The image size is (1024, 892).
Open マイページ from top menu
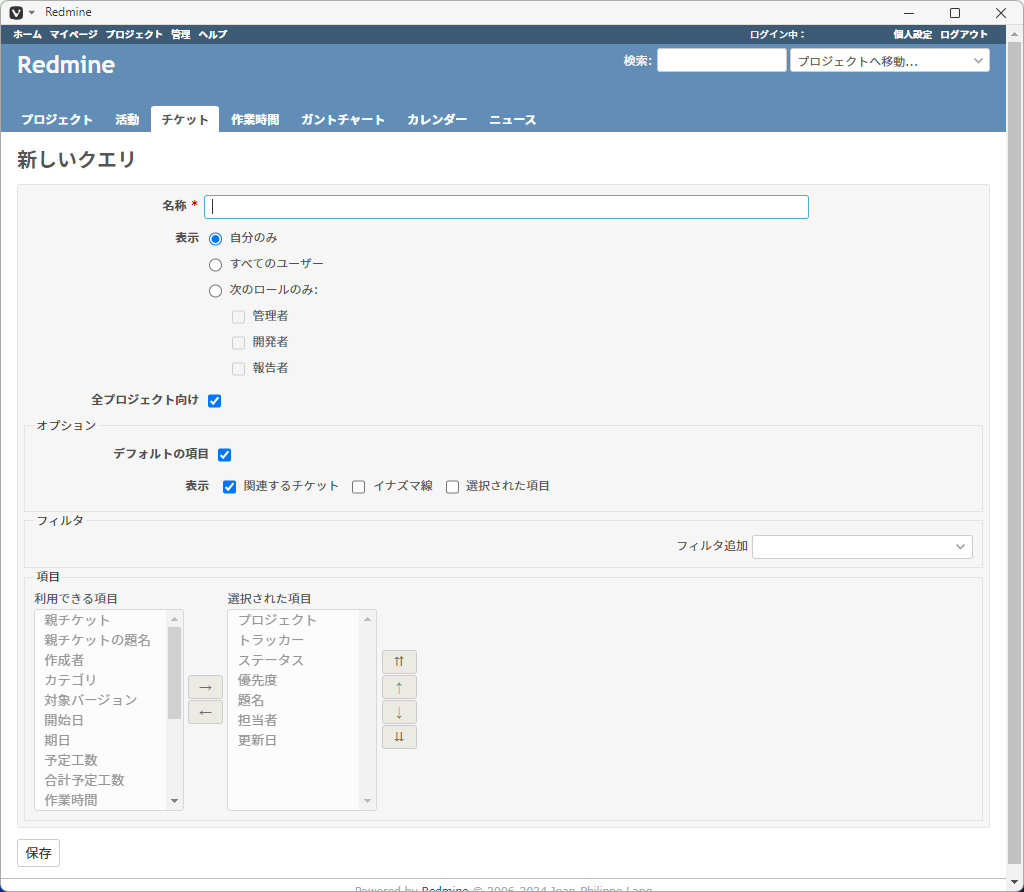tap(74, 35)
